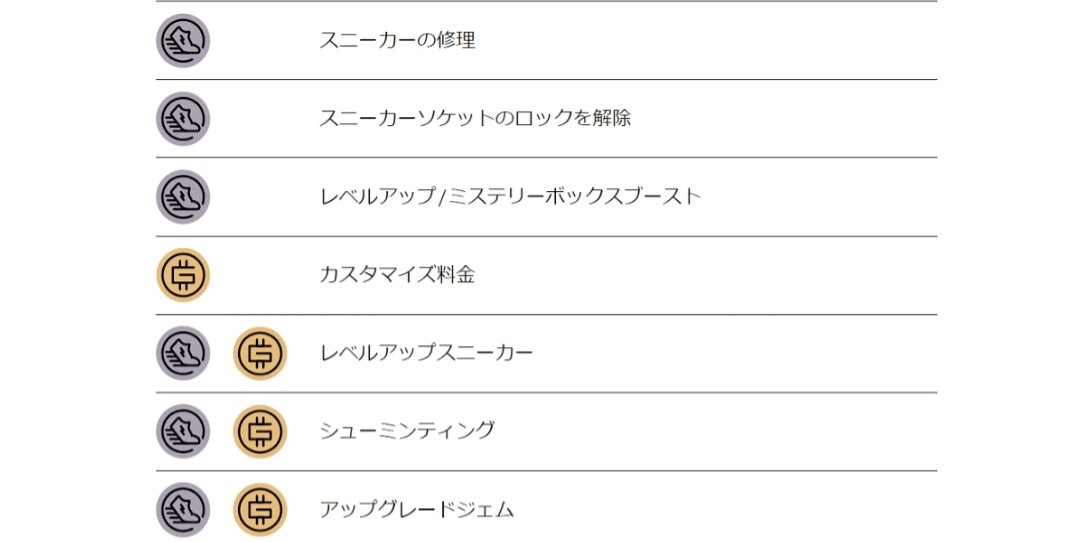Viewport: 1067px width, 542px height.
Task: Click the アップグレードジェム label
Action: click(416, 509)
